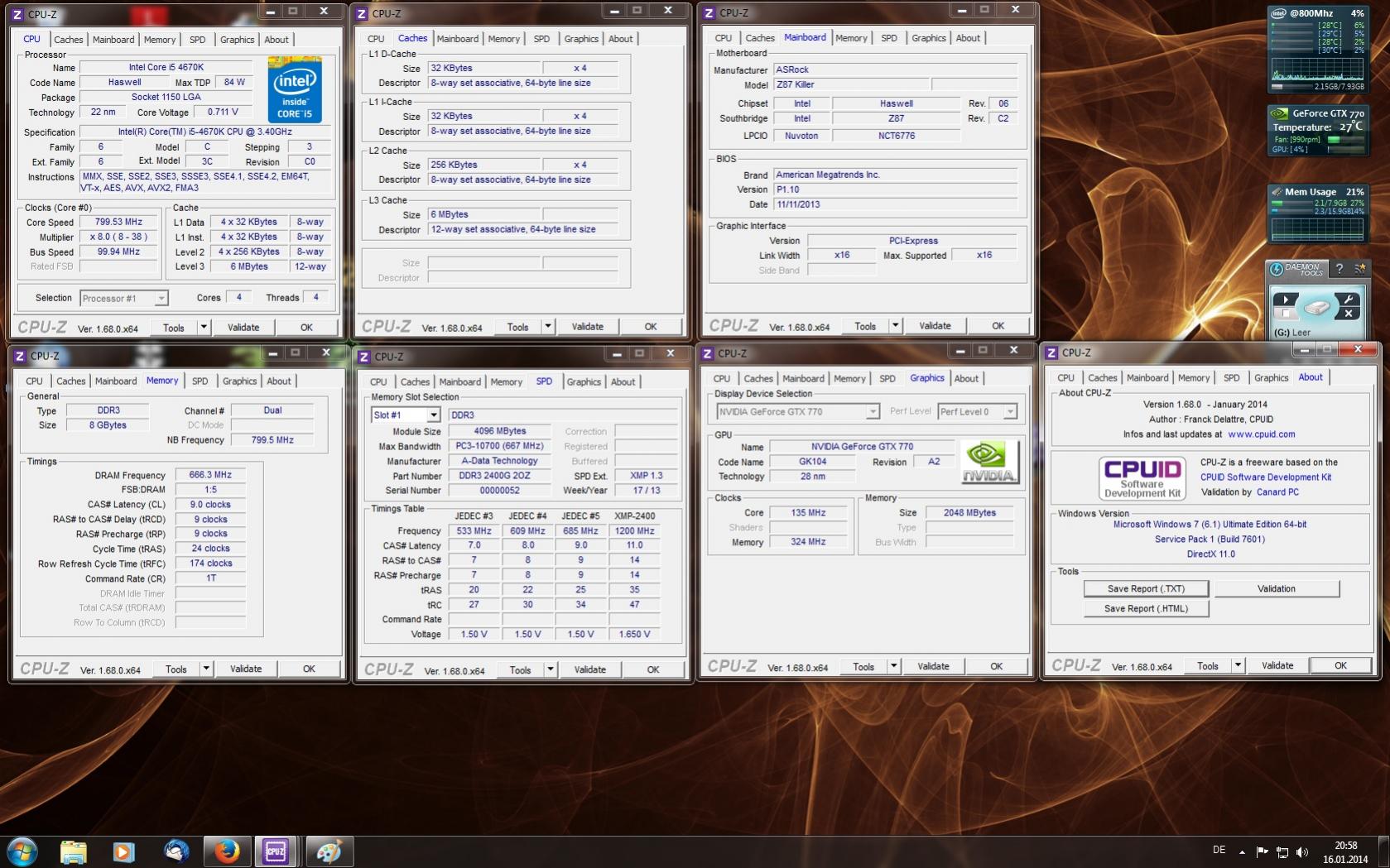Open the Memory tab in the Graphics window

click(849, 379)
